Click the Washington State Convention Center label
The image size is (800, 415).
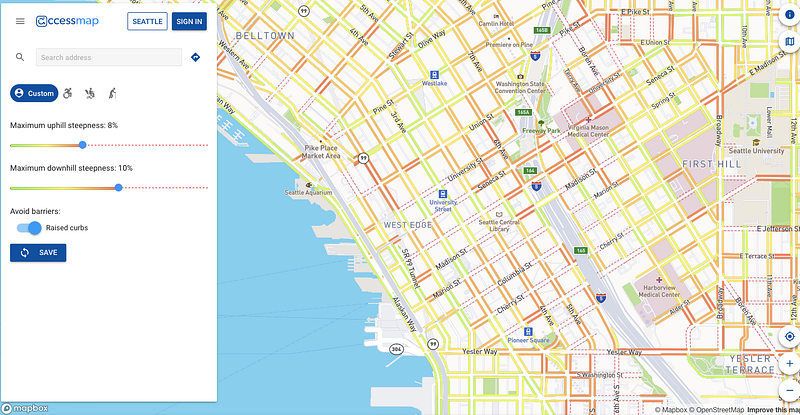coord(520,87)
